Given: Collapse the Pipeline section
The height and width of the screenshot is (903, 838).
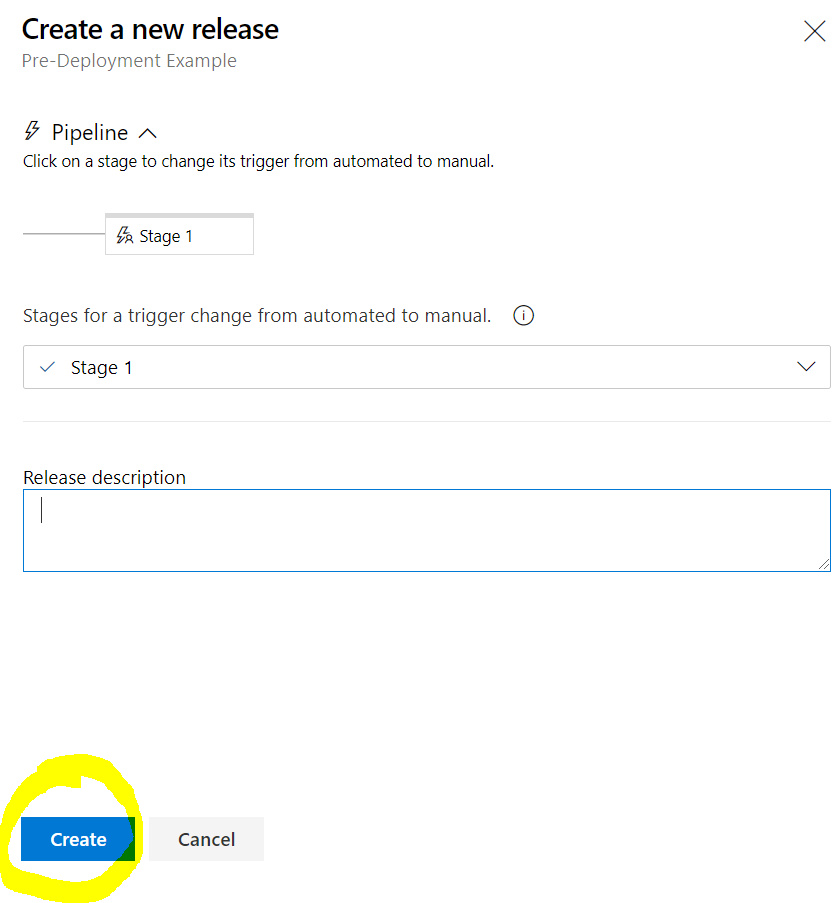Looking at the screenshot, I should click(148, 131).
